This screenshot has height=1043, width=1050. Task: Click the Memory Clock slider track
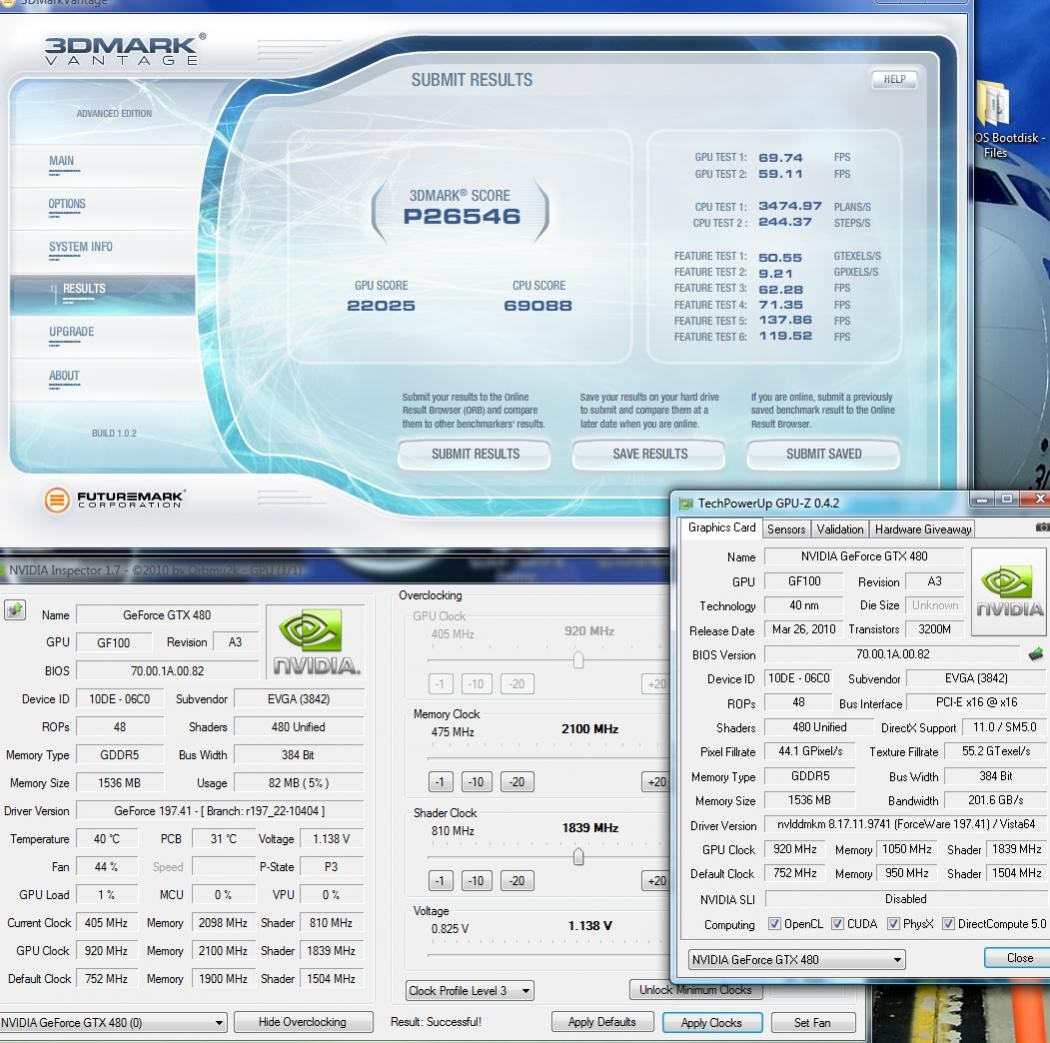tap(546, 758)
